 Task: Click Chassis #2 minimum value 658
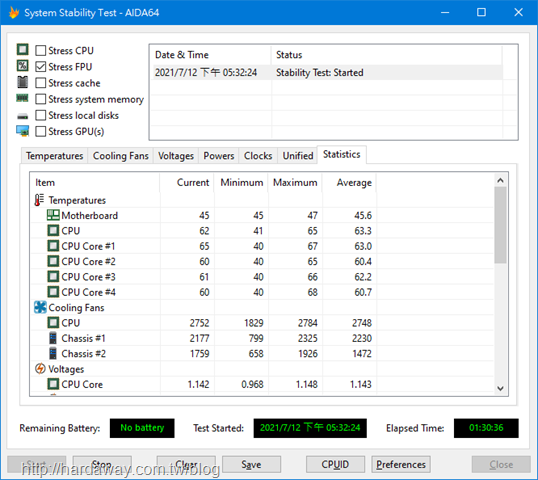pyautogui.click(x=256, y=353)
